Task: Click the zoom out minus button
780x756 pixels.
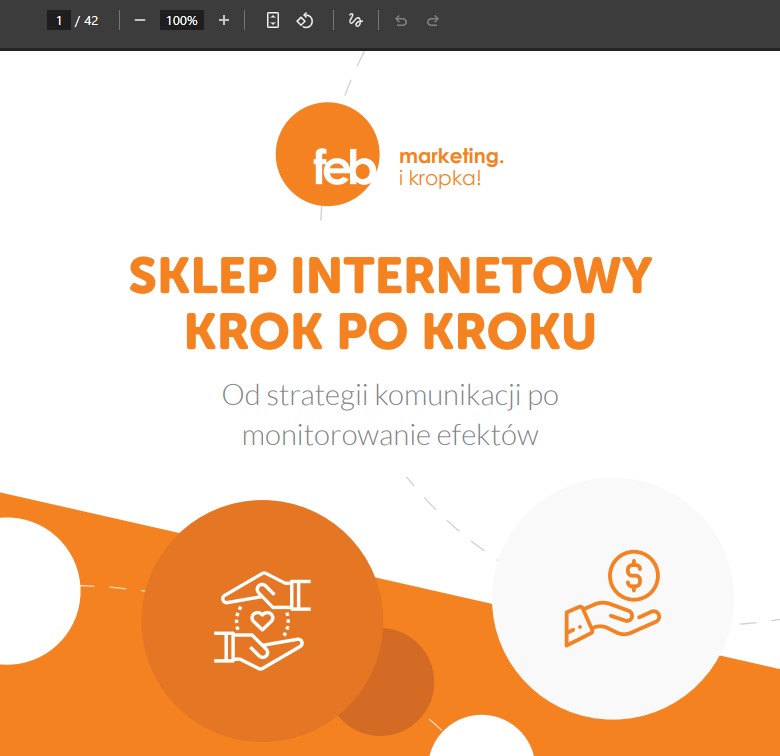Action: [140, 20]
